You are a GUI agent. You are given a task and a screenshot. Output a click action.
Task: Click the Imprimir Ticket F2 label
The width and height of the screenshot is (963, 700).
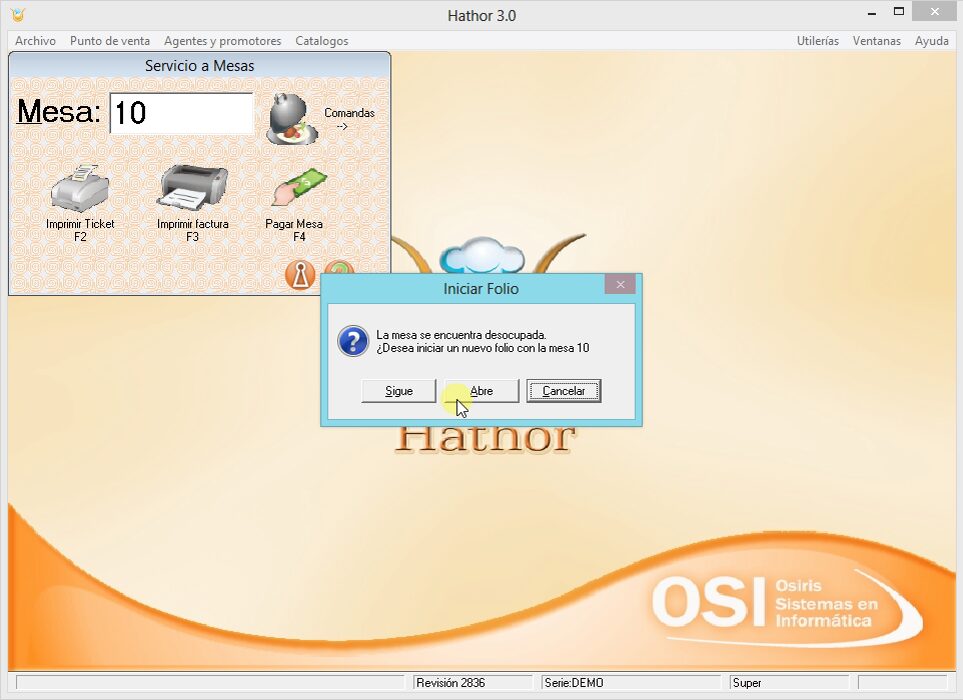pos(80,230)
